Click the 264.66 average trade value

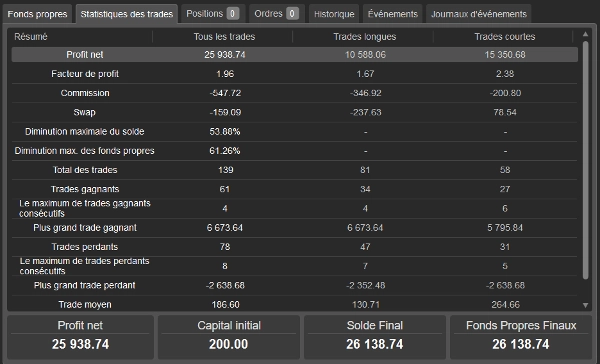[x=505, y=305]
